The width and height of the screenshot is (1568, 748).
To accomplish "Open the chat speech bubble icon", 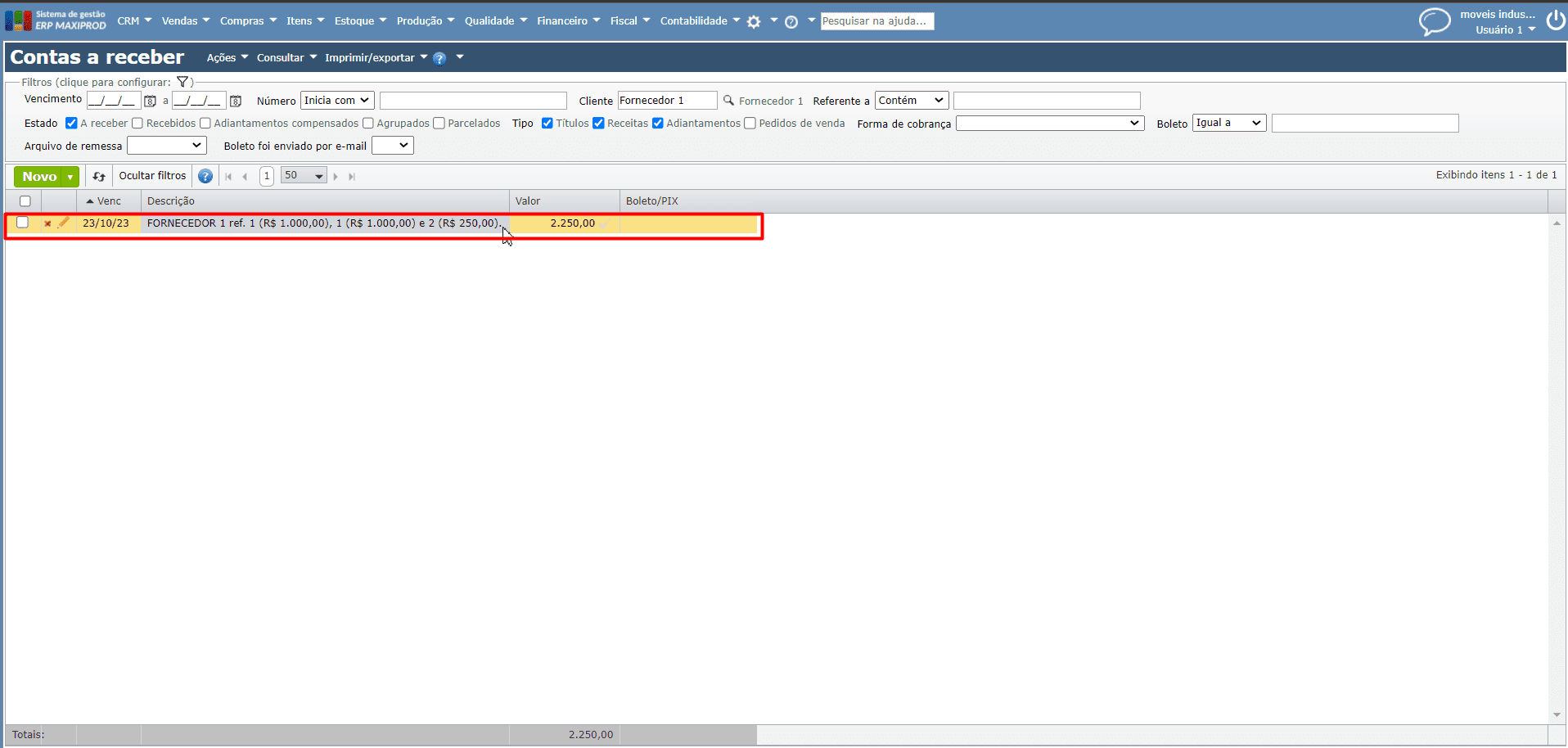I will pos(1435,21).
